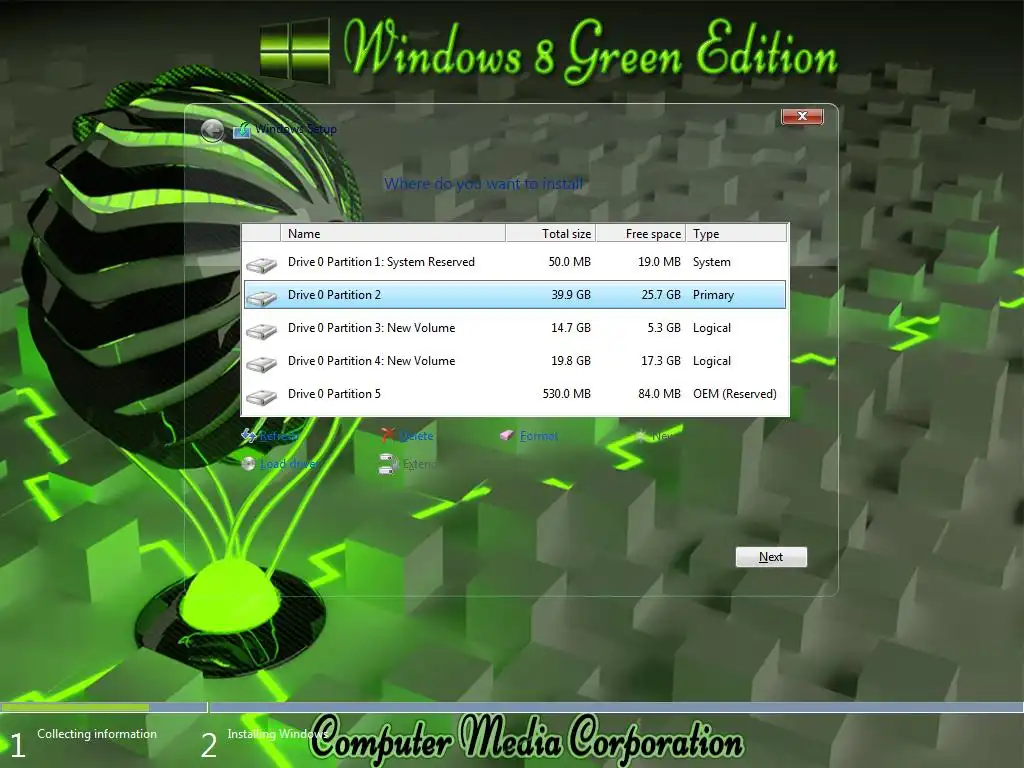Screen dimensions: 1024x768
Task: Click the Format link
Action: tap(539, 436)
